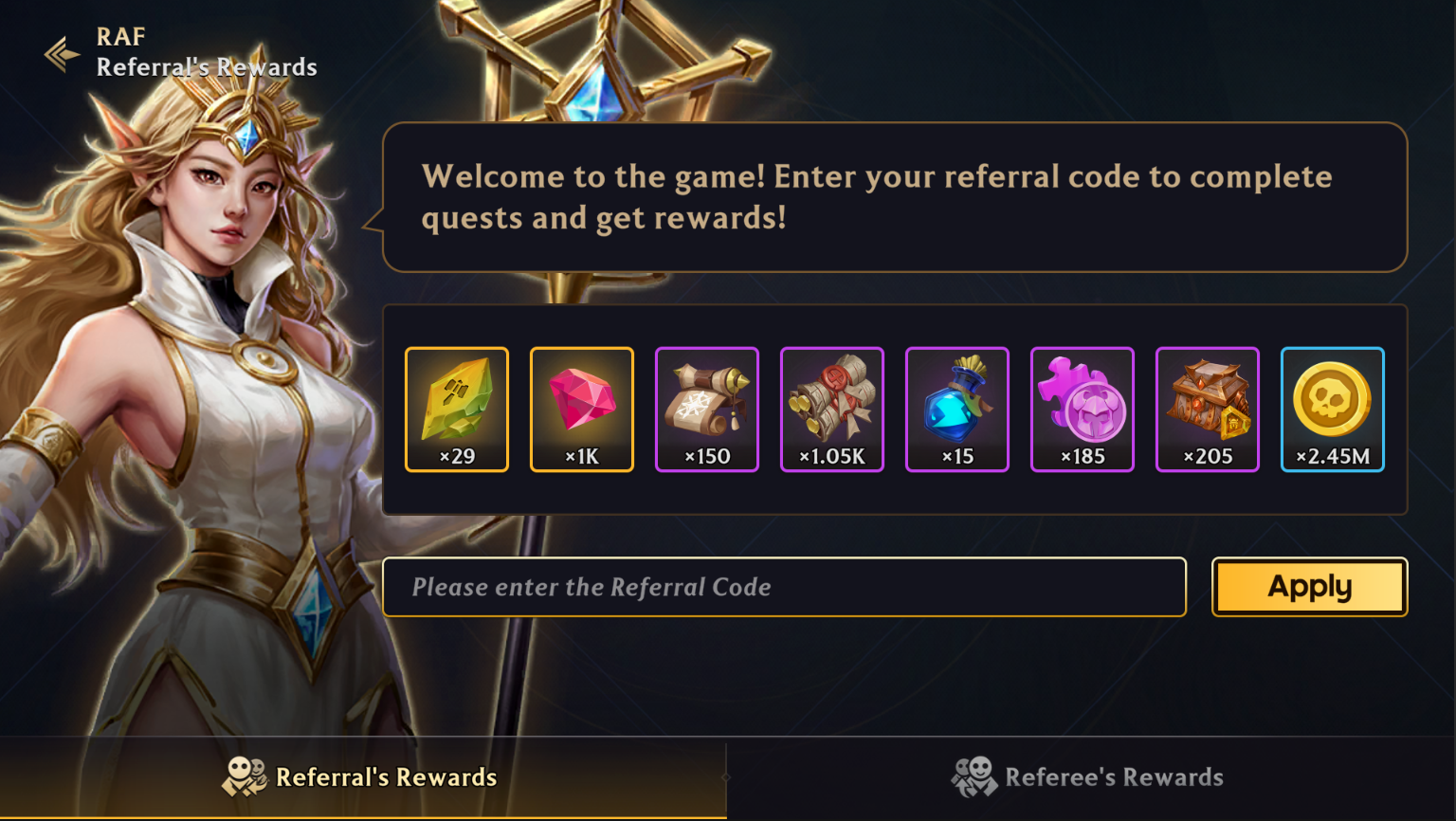Select the treasure chest reward x205
The width and height of the screenshot is (1456, 821).
[1208, 410]
